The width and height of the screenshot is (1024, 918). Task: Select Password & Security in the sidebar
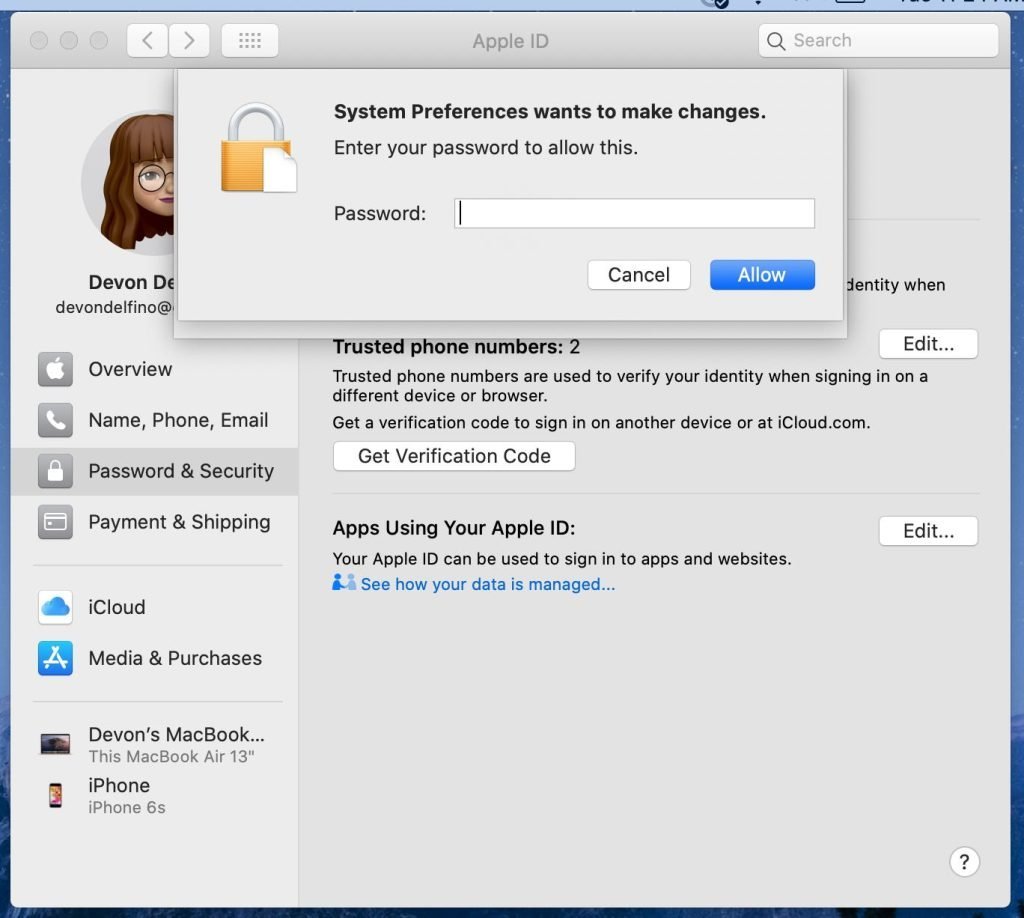154,471
